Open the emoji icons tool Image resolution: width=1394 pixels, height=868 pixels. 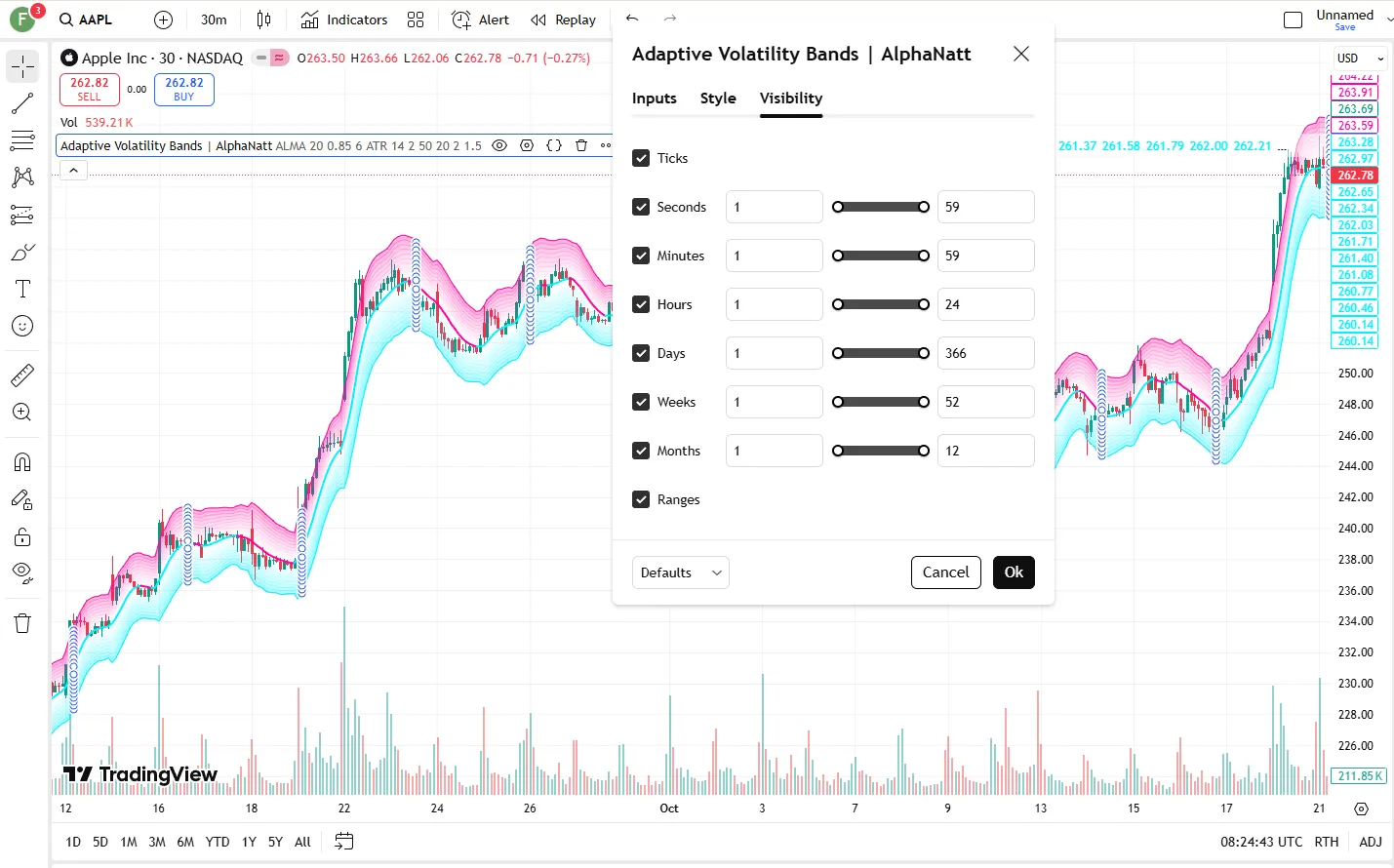coord(22,326)
